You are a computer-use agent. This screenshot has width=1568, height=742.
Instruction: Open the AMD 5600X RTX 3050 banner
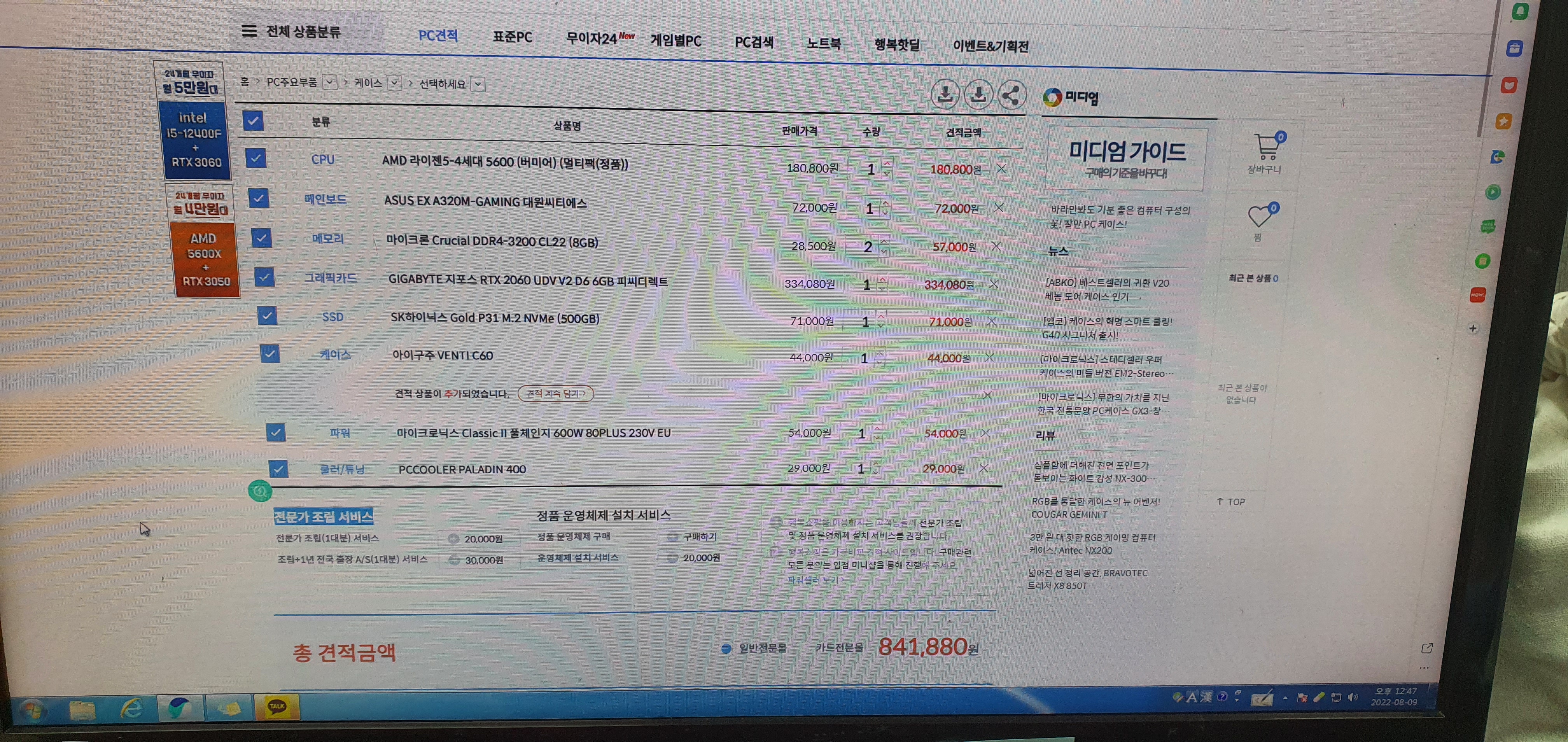(203, 240)
